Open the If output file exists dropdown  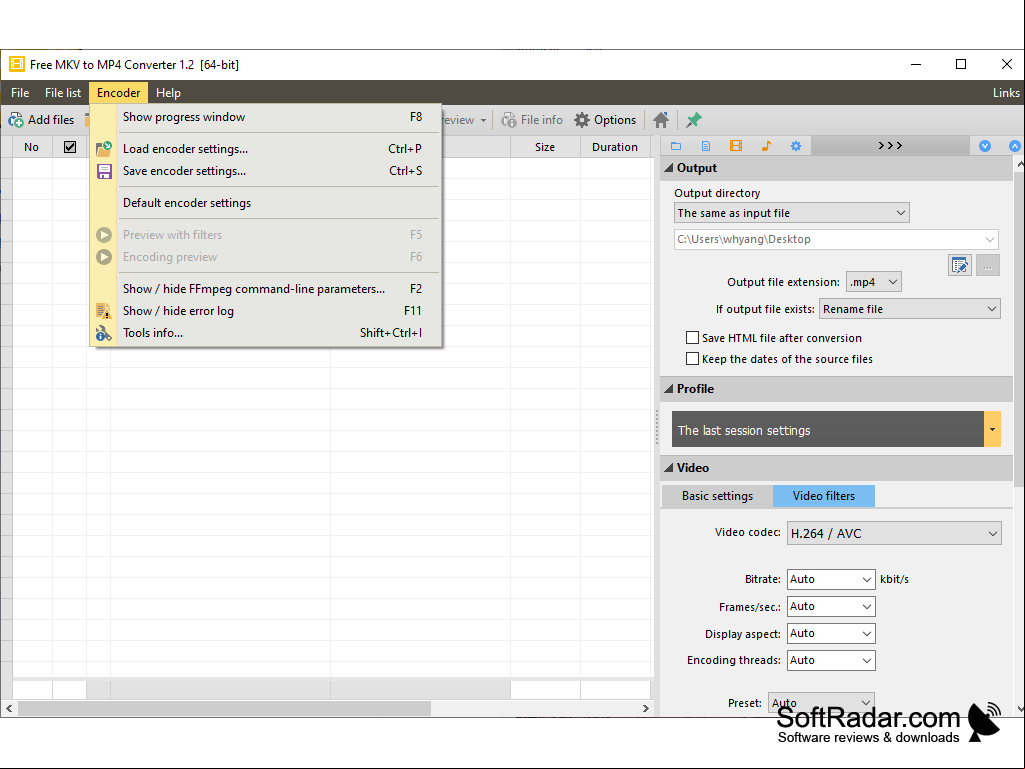pyautogui.click(x=909, y=309)
